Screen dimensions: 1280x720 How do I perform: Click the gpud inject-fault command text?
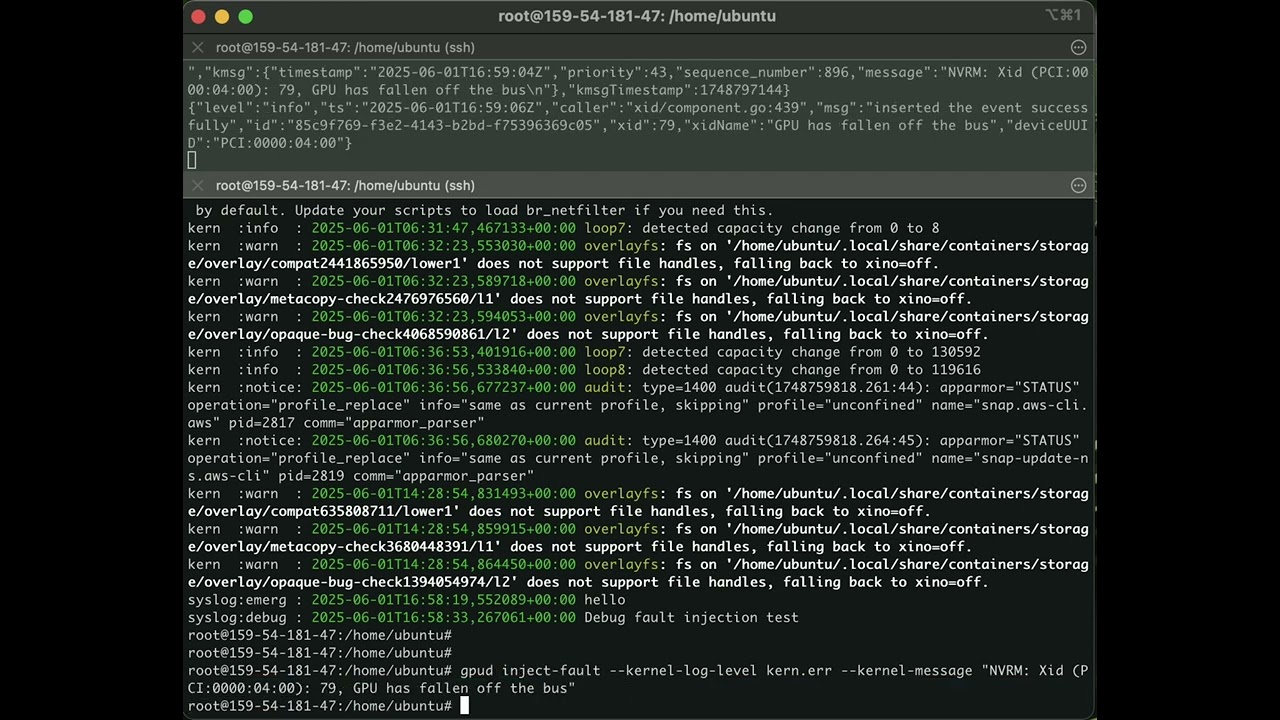coord(638,679)
